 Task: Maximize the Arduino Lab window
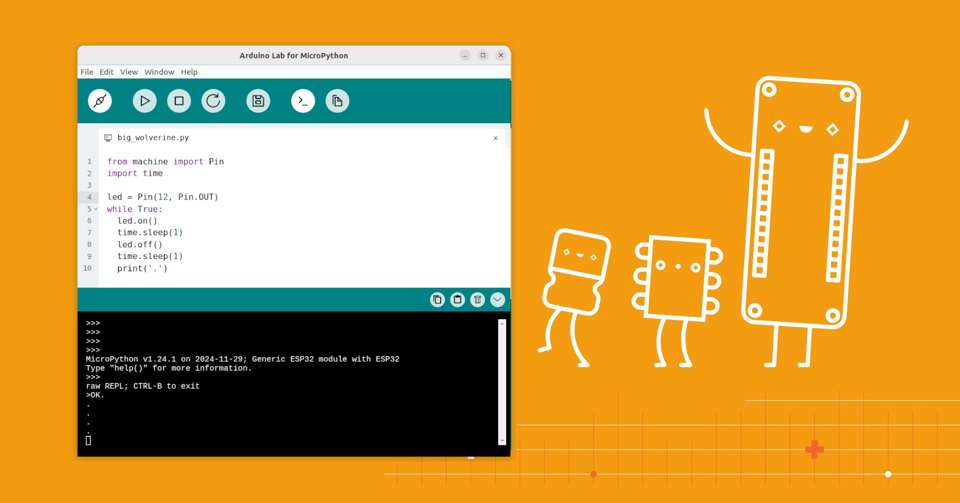(482, 55)
